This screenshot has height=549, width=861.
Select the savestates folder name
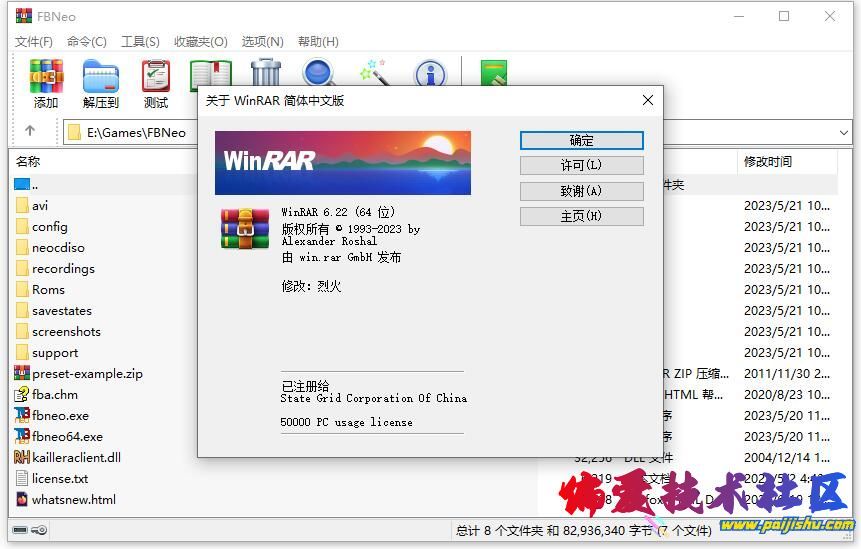pyautogui.click(x=62, y=310)
